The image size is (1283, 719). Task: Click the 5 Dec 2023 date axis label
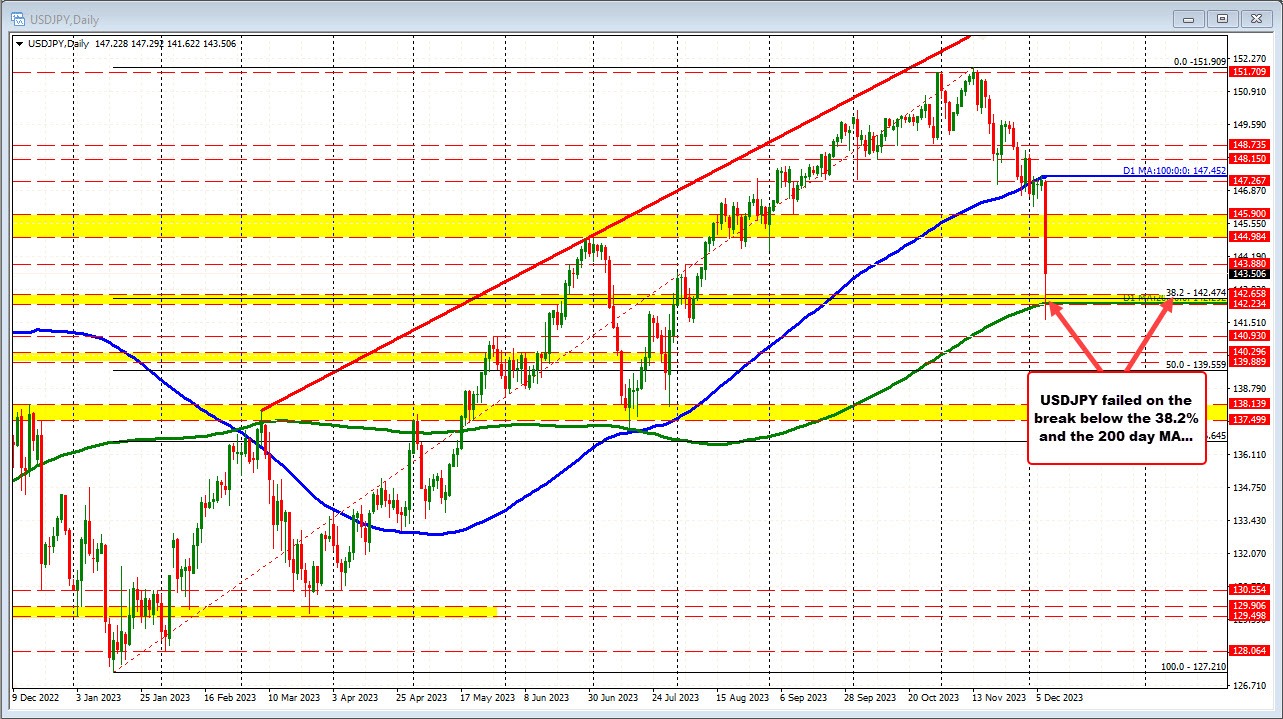(1060, 698)
